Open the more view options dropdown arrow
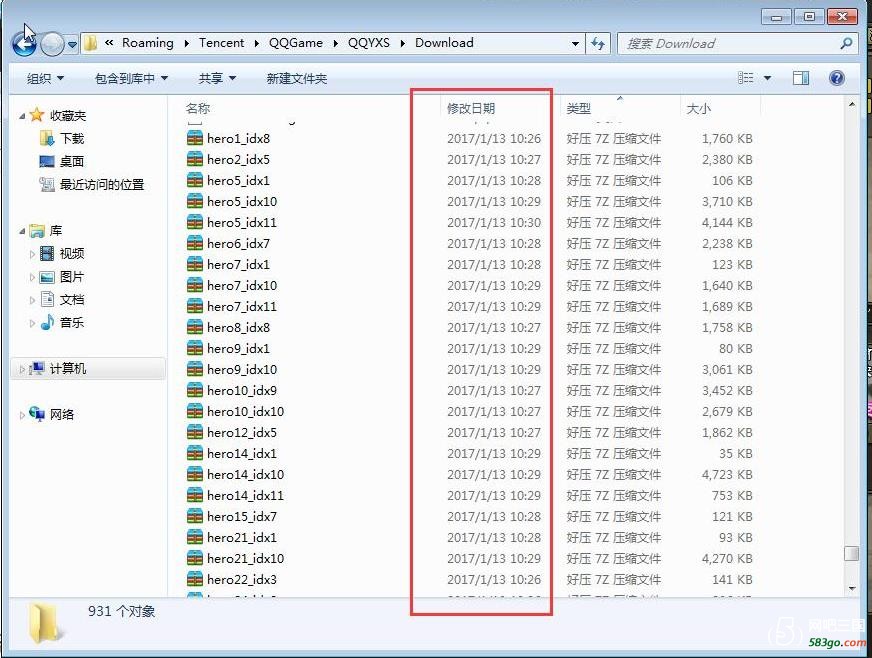Image resolution: width=872 pixels, height=658 pixels. pos(767,78)
